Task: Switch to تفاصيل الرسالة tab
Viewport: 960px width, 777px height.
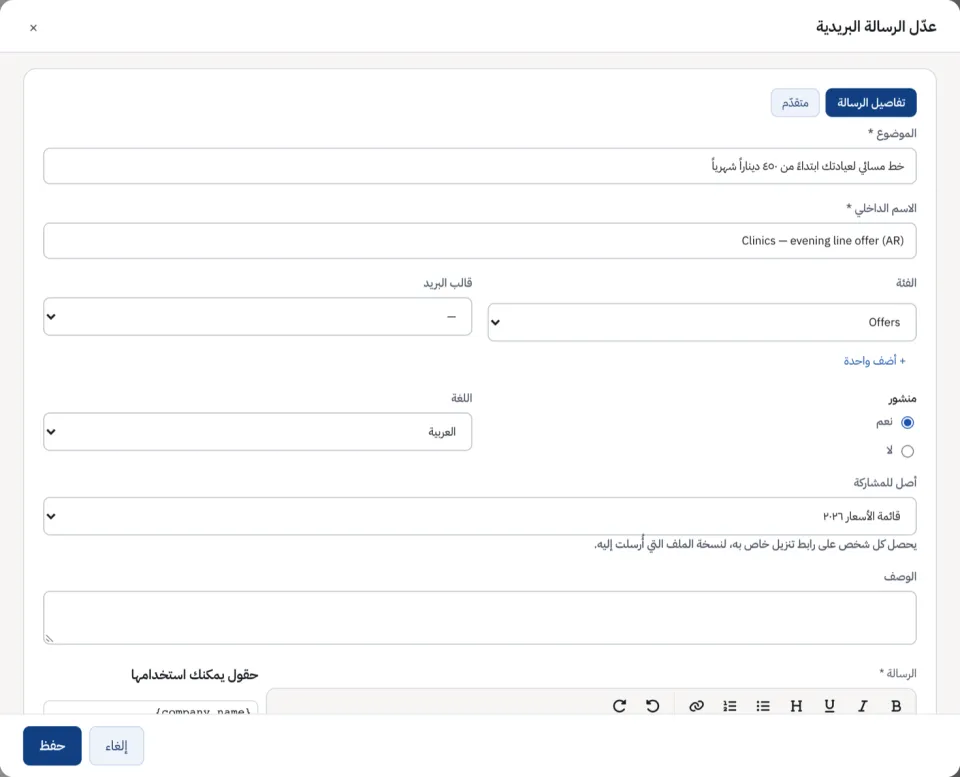Action: coord(871,102)
